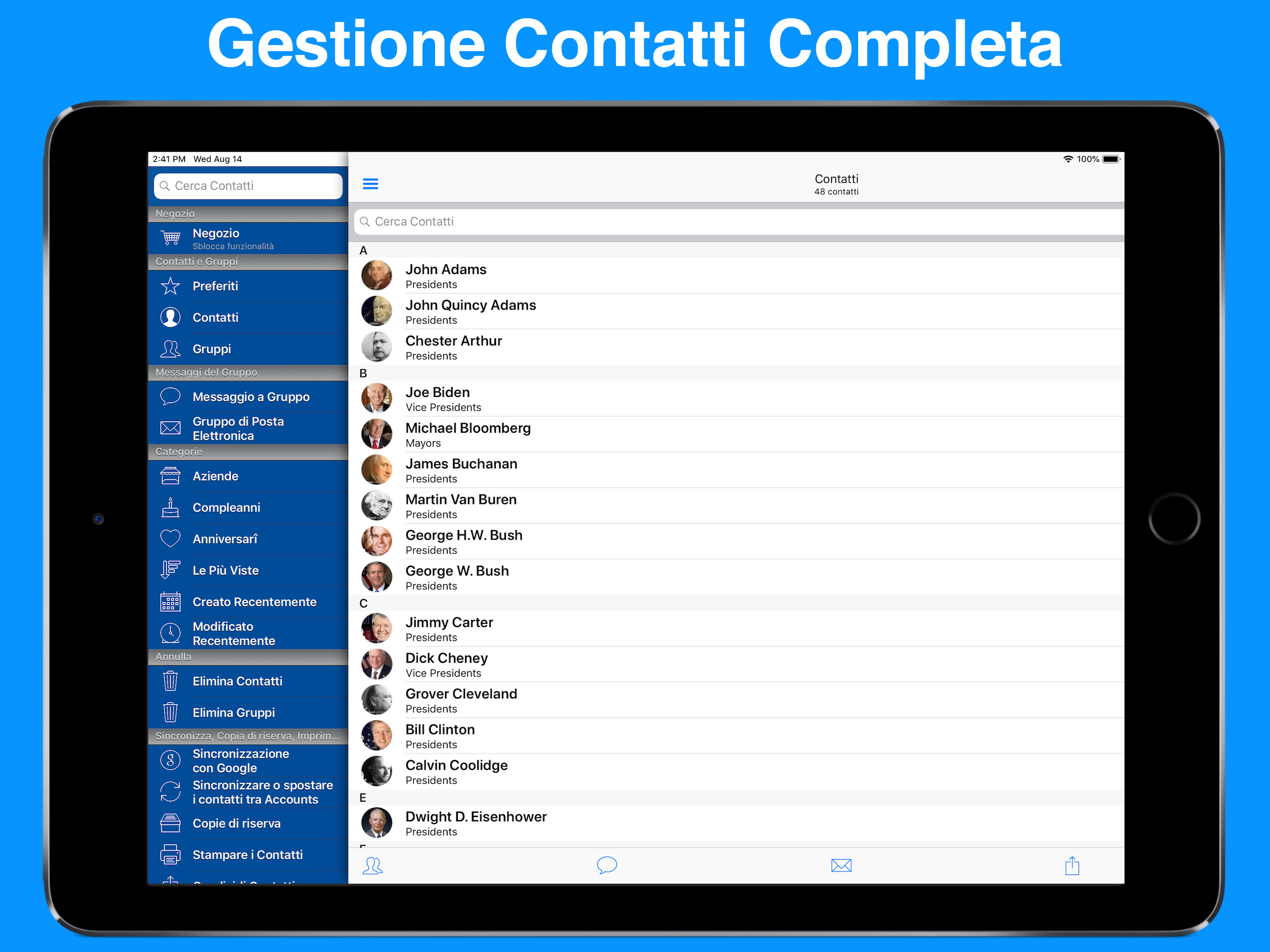Open the Preferiti menu item
Screen dimensions: 1270x952
point(248,286)
